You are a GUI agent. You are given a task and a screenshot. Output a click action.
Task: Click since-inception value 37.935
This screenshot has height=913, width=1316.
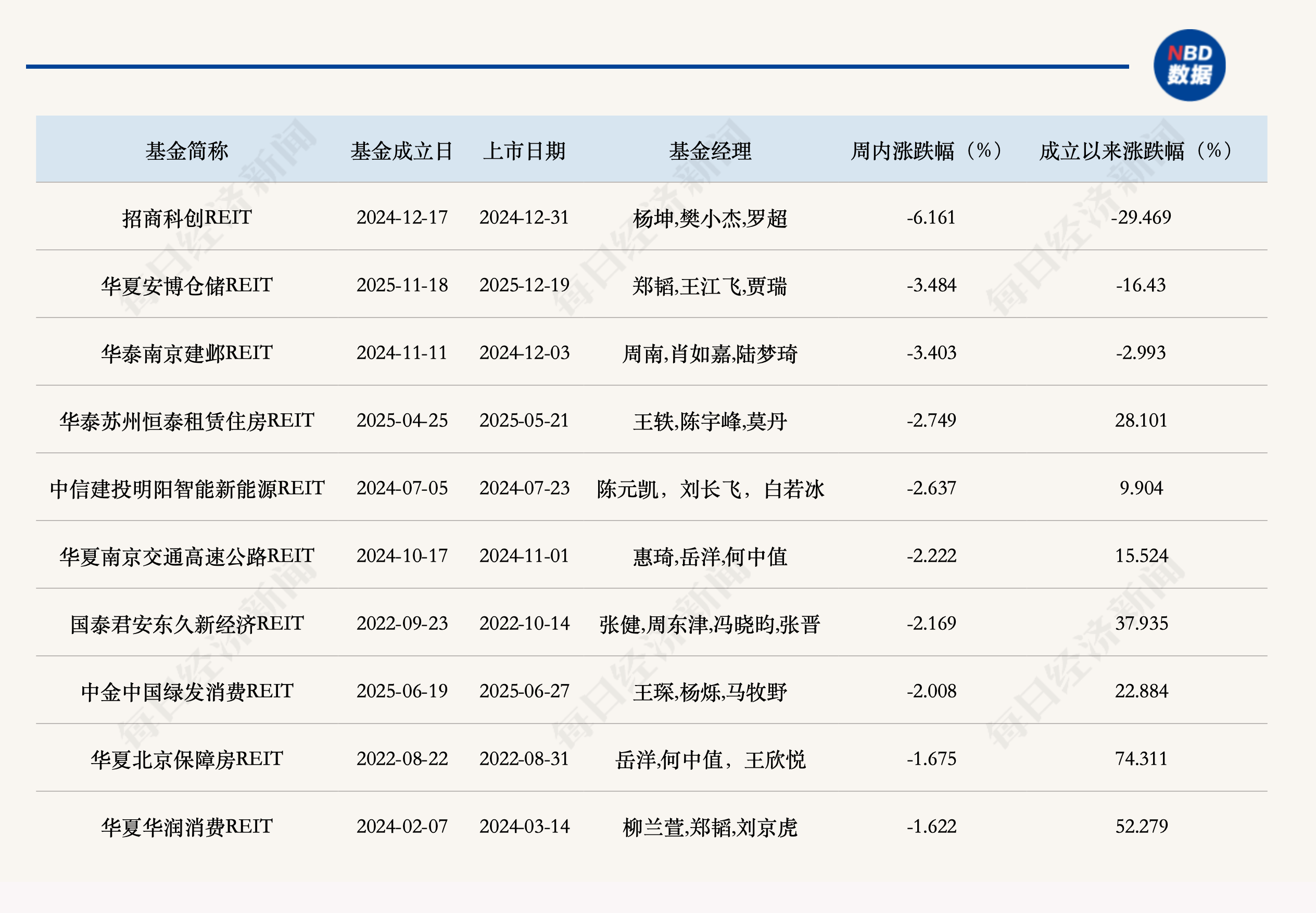[x=1141, y=623]
